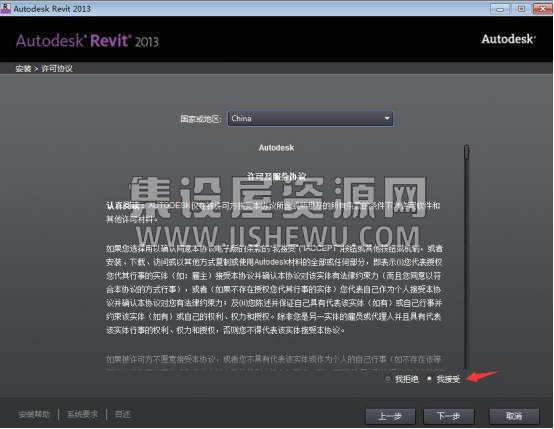Click the 许可协议 breadcrumb item
Viewport: 554px width, 429px height.
coord(57,69)
